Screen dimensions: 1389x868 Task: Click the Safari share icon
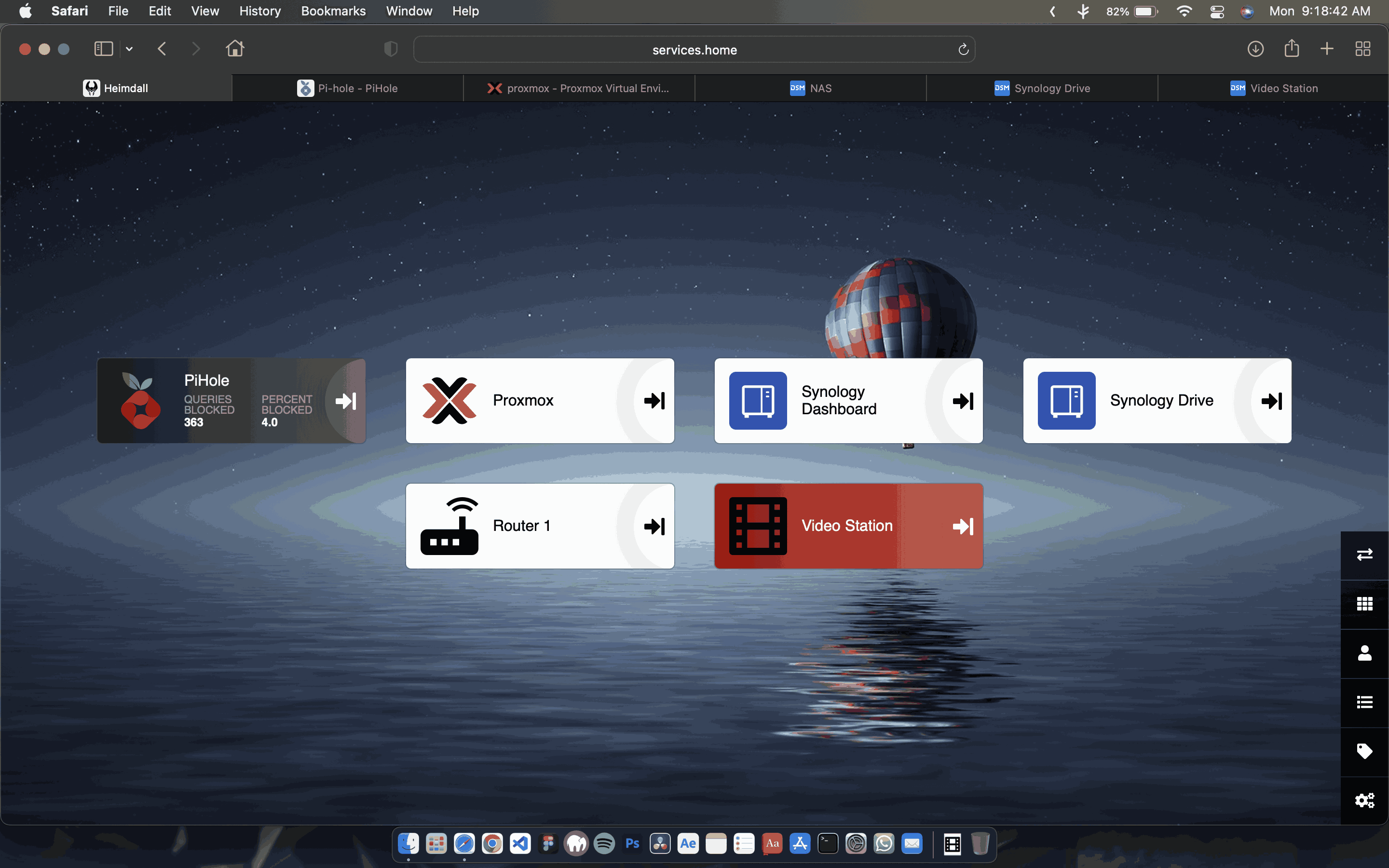(x=1292, y=48)
